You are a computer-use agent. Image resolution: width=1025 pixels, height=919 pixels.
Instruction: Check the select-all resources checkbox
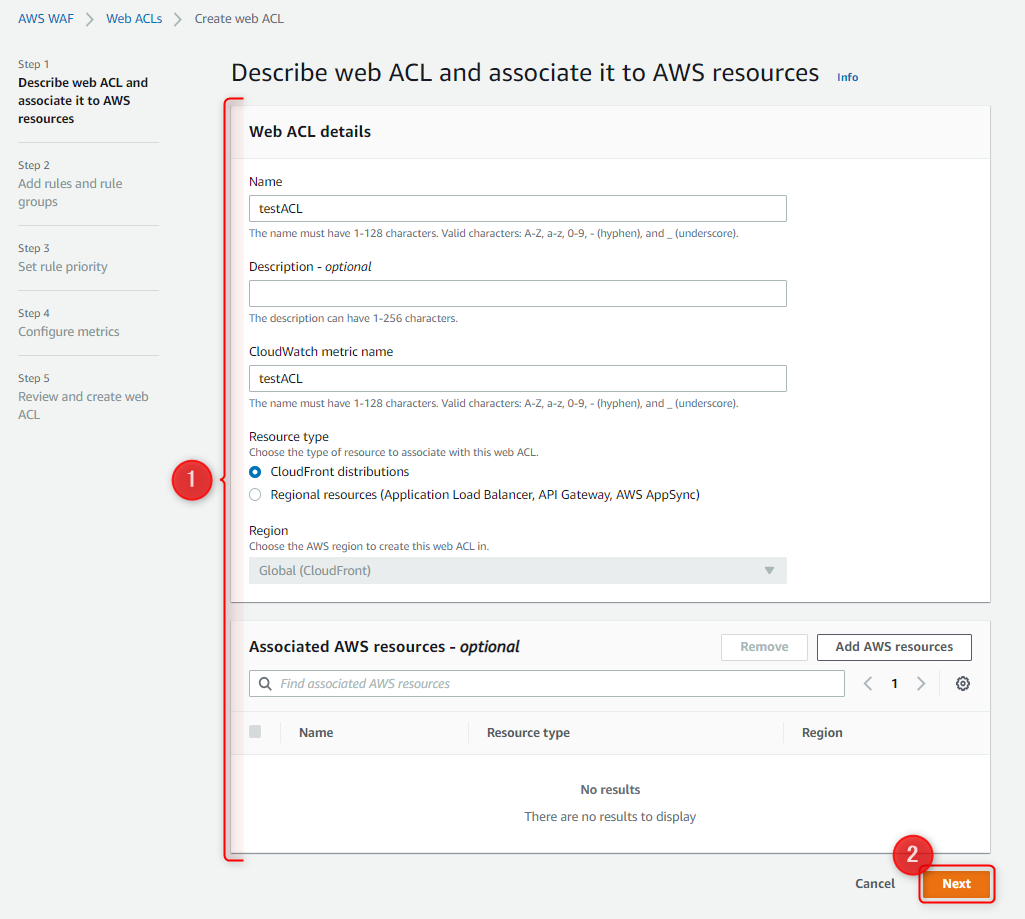coord(255,732)
